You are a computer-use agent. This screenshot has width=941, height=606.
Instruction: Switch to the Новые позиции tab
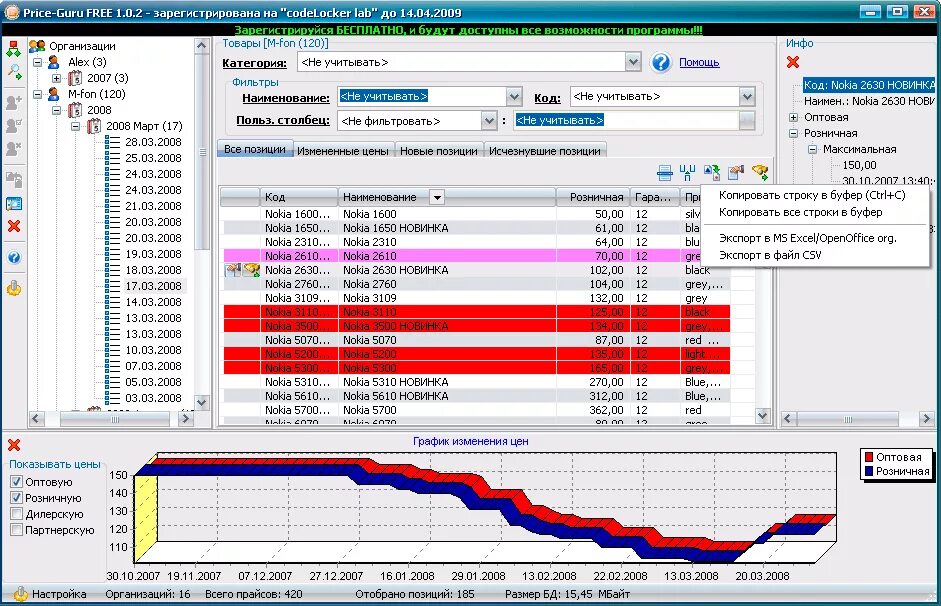click(x=439, y=151)
